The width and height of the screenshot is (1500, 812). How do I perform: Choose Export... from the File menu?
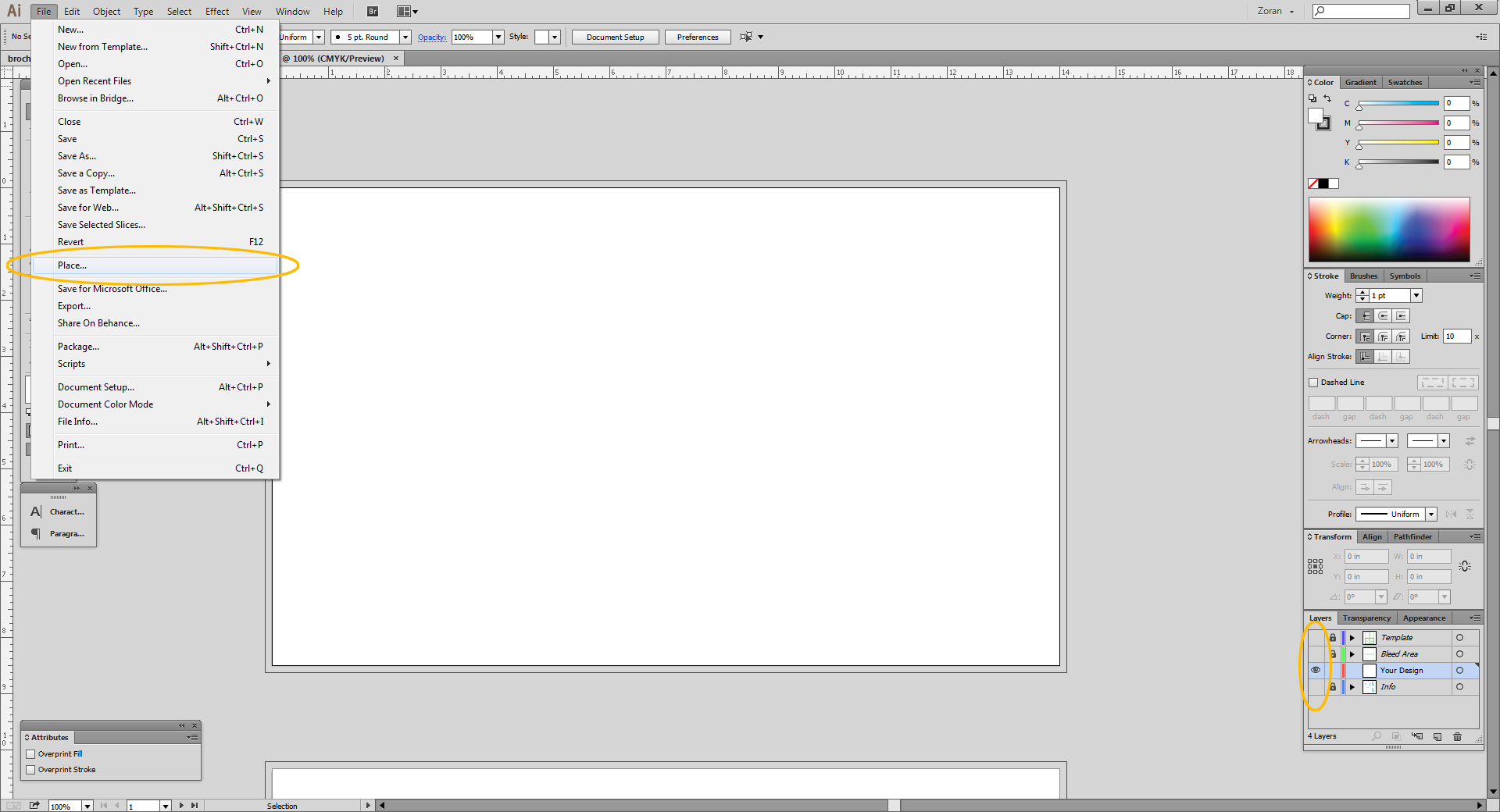(x=155, y=306)
